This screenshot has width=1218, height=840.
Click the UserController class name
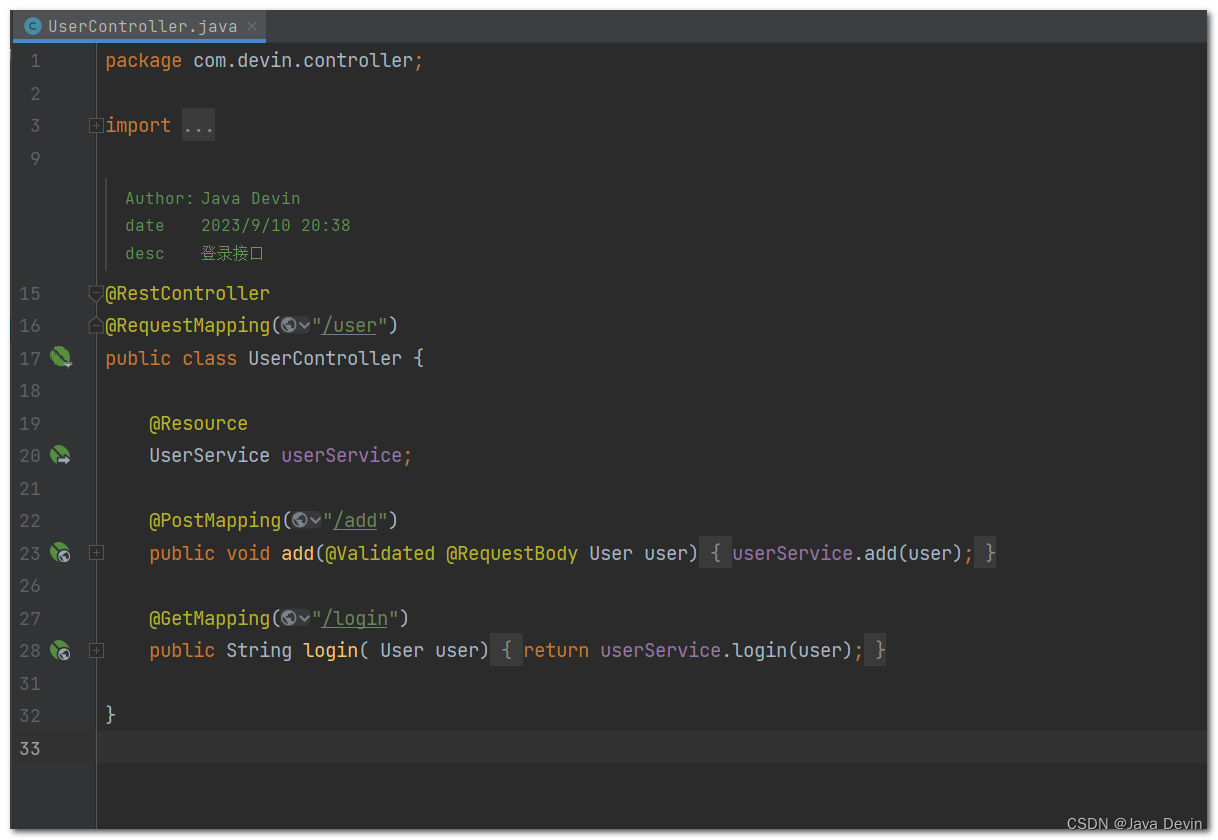(x=325, y=358)
